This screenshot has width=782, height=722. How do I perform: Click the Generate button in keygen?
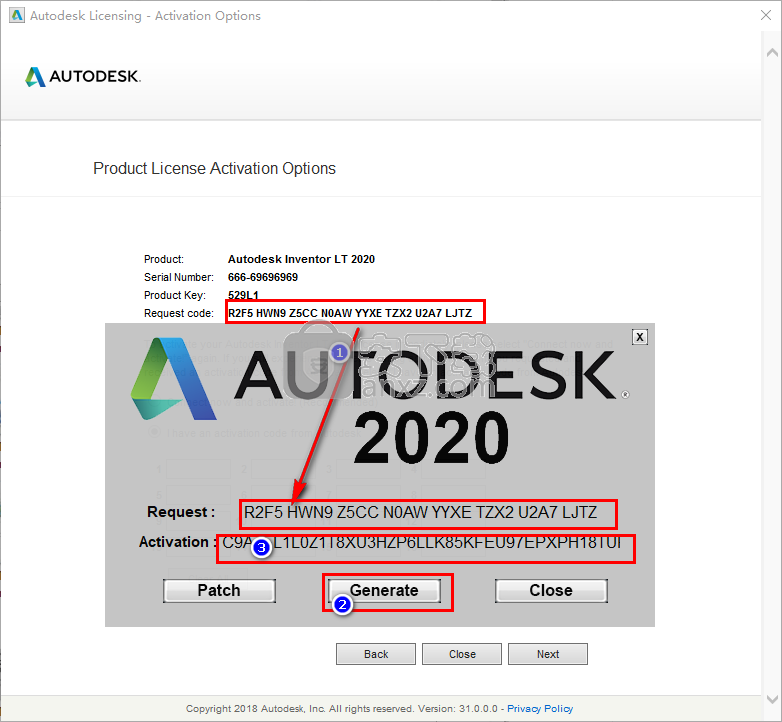click(384, 590)
